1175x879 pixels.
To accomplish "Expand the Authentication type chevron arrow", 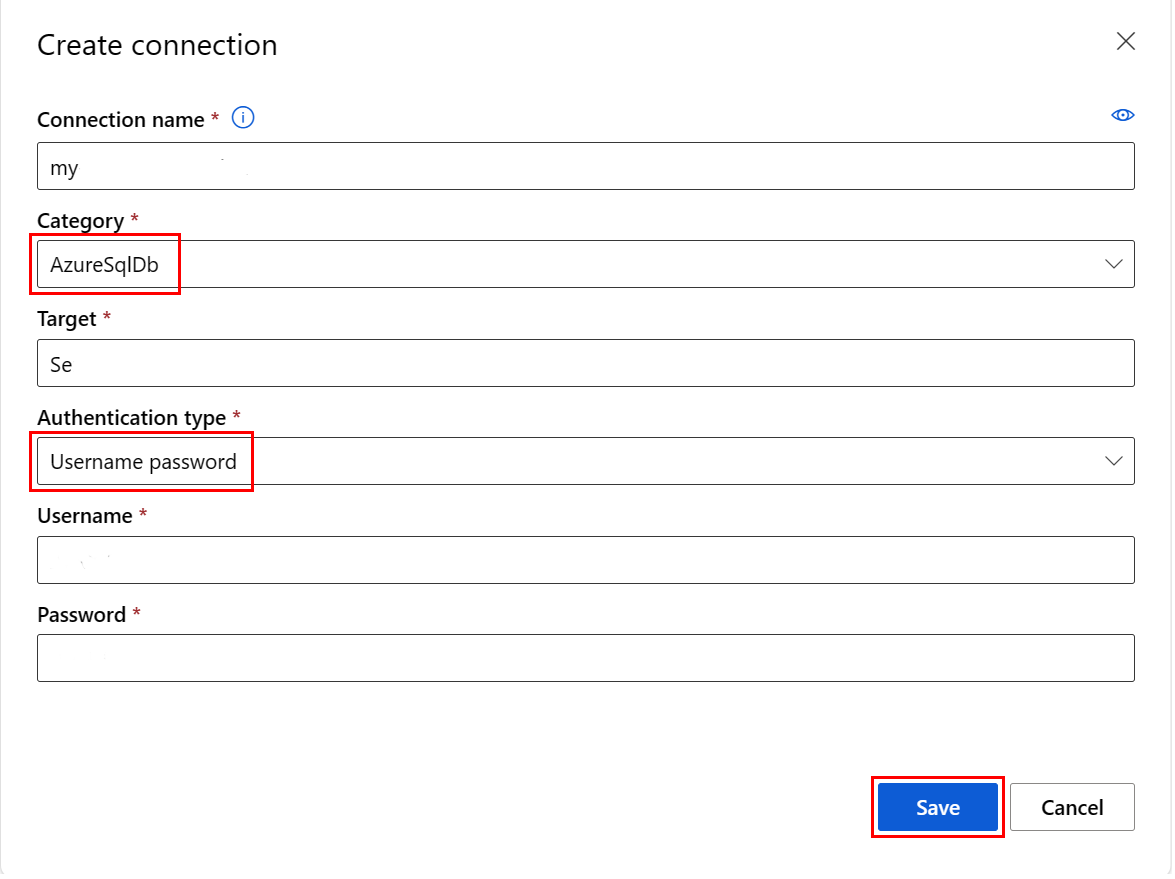I will [x=1113, y=461].
